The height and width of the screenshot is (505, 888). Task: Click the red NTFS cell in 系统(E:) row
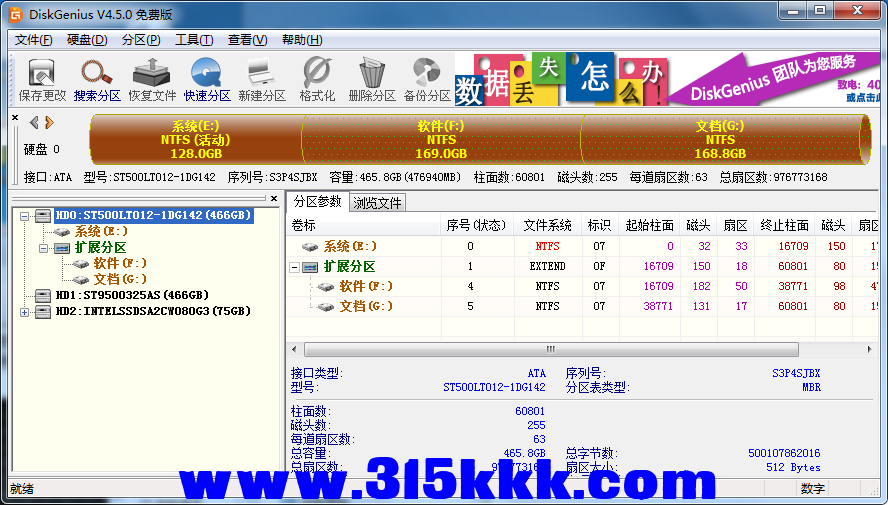pyautogui.click(x=547, y=246)
